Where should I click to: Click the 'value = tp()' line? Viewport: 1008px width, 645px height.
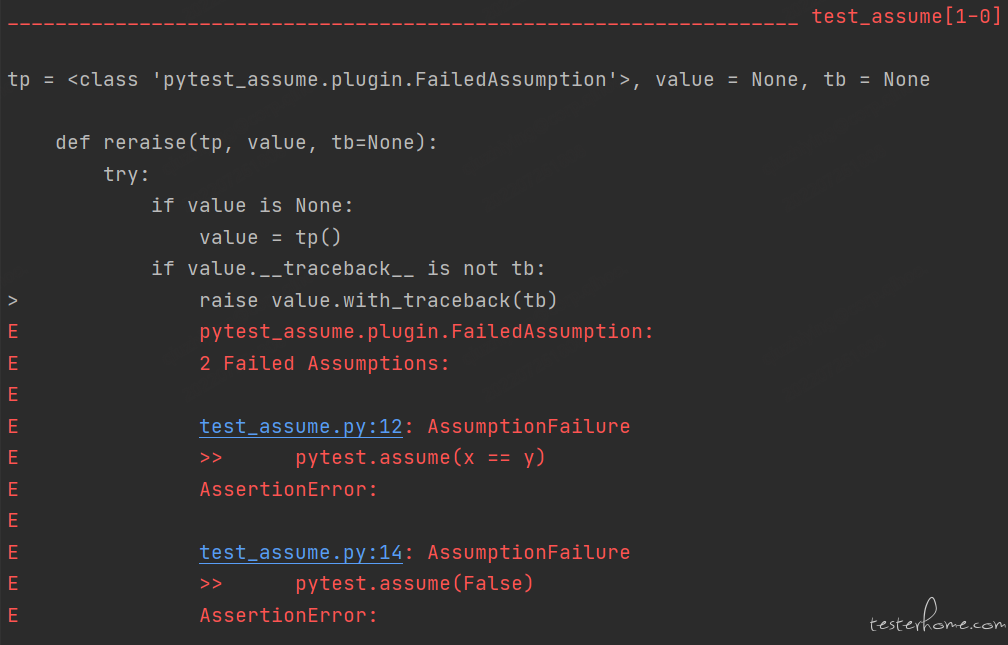coord(270,237)
